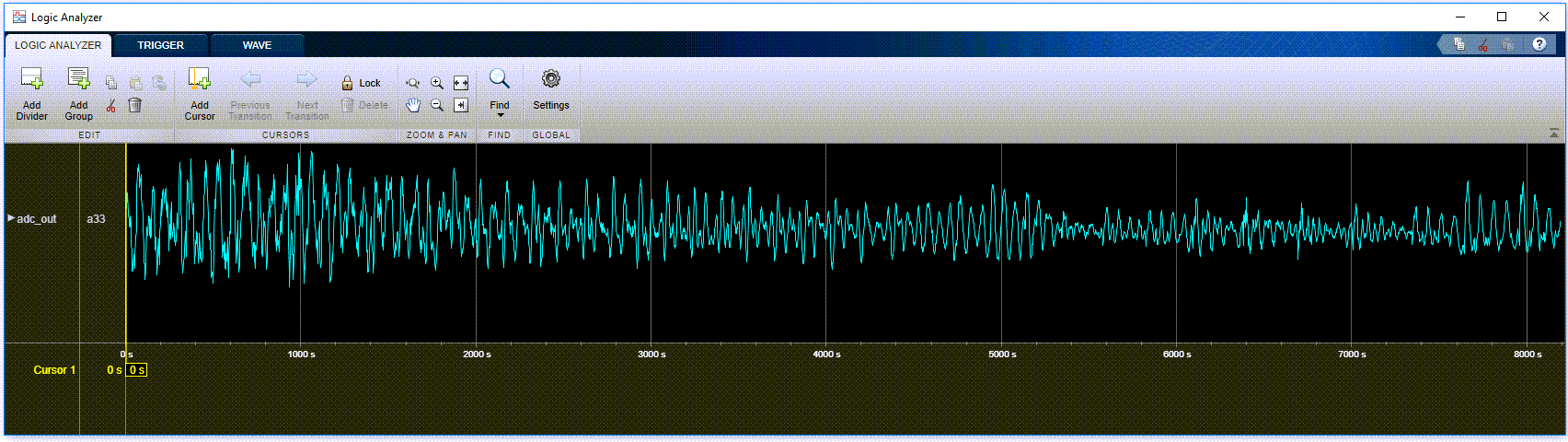Open the Find dropdown menu
The width and height of the screenshot is (1568, 442).
click(500, 115)
